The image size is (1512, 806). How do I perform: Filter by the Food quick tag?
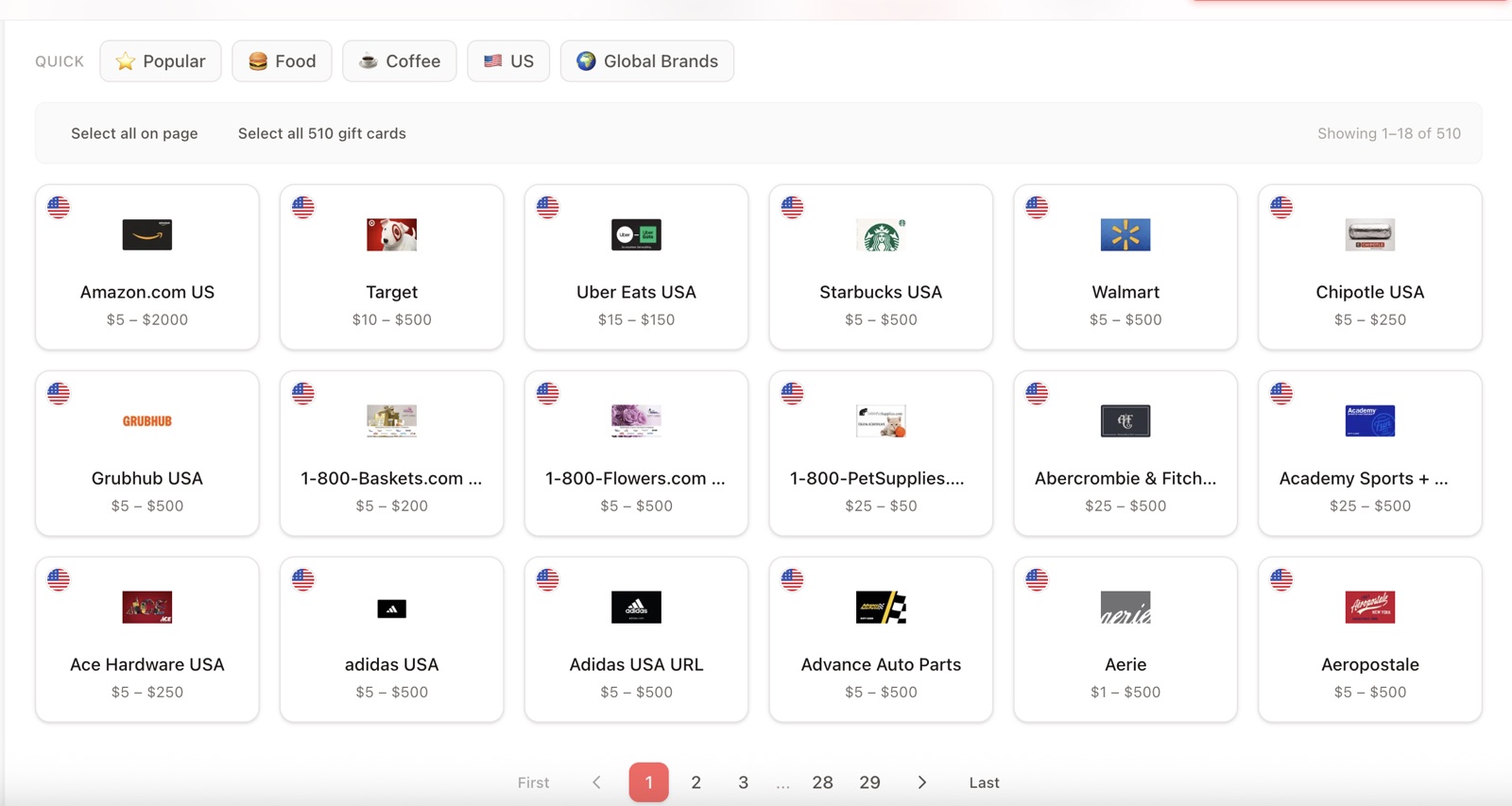(282, 60)
